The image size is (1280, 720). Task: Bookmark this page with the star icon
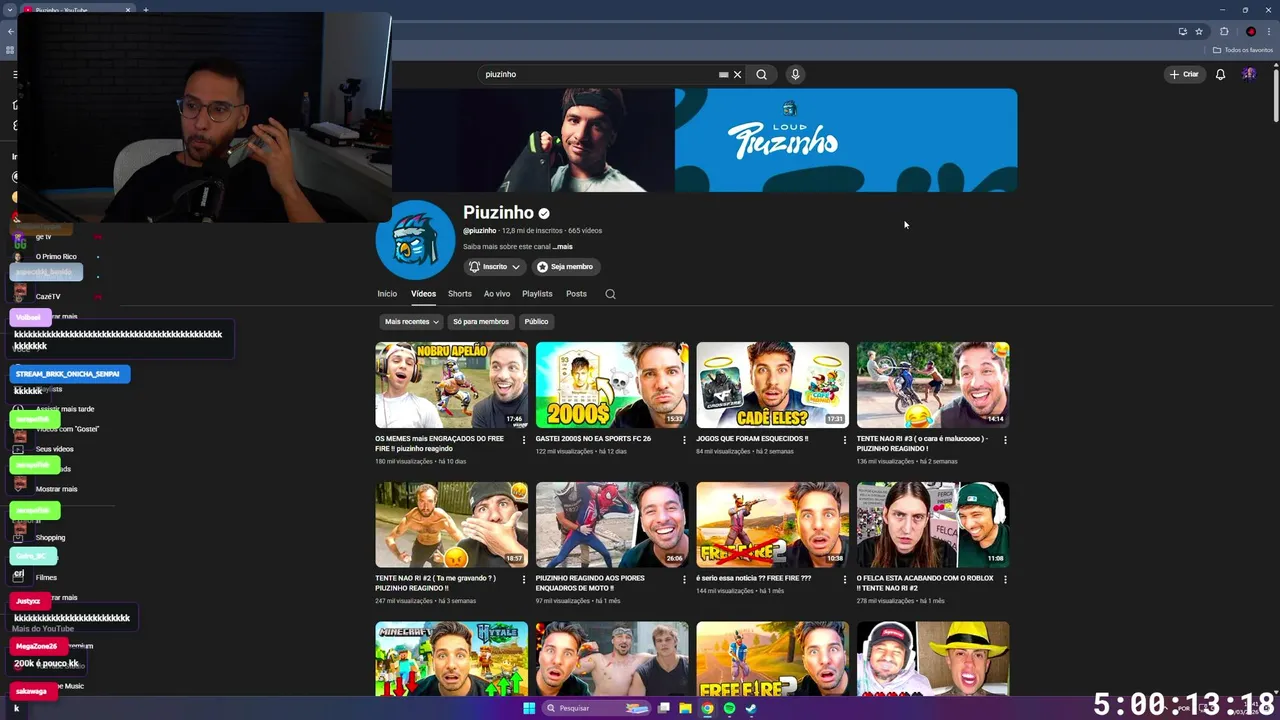tap(1199, 31)
